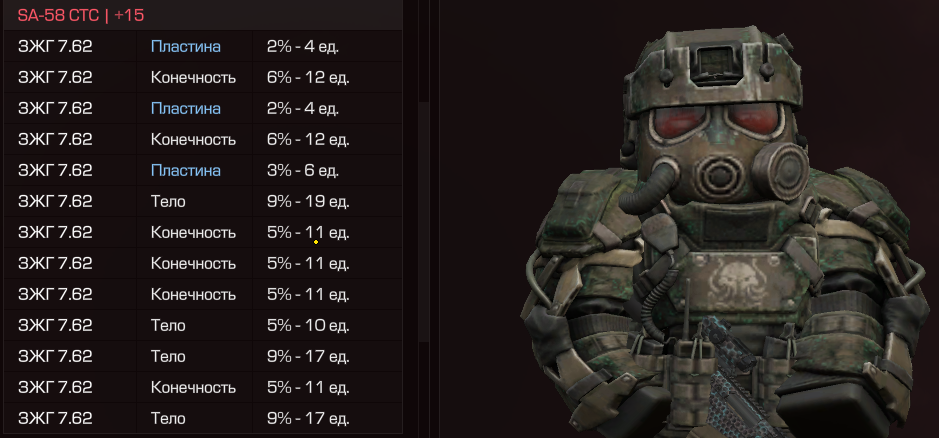This screenshot has height=438, width=939.
Task: Click the 9% - 19 ед. damage value
Action: coord(308,201)
